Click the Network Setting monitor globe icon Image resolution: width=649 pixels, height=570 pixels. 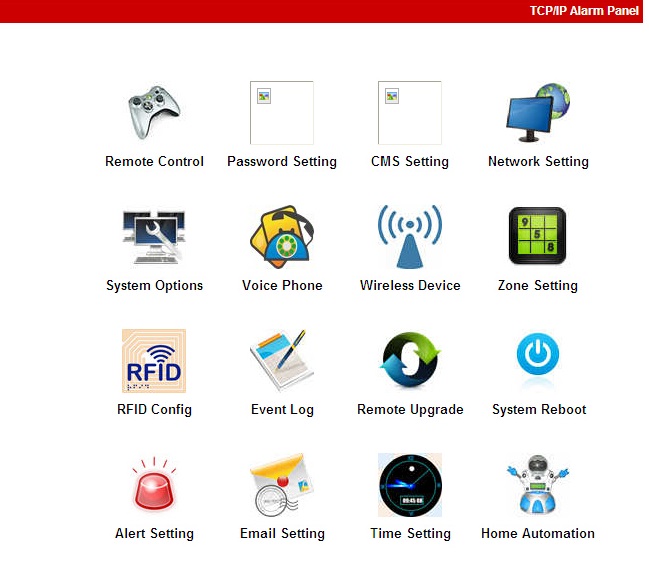click(538, 112)
